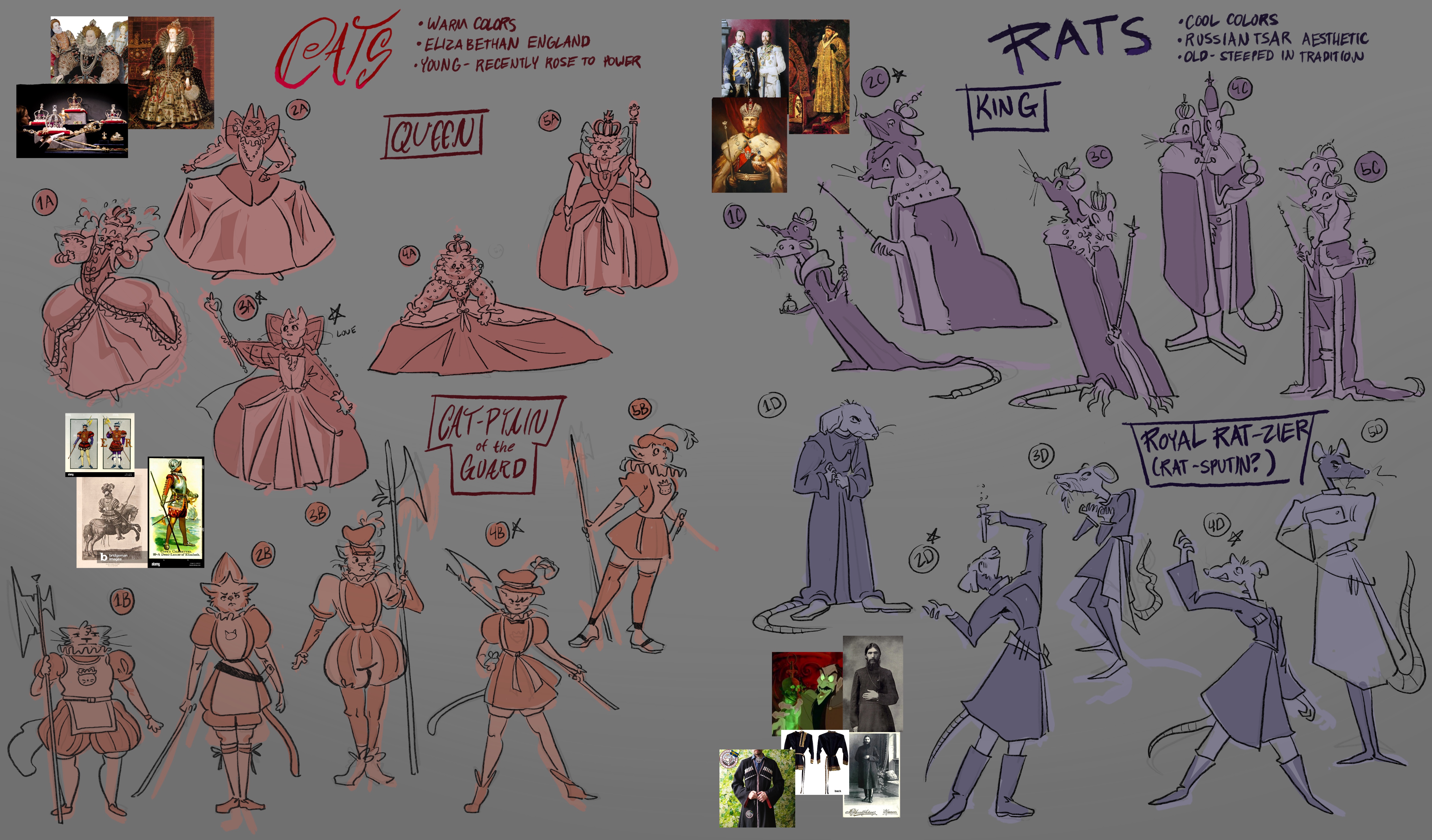Click the circled 5D label
This screenshot has width=1432, height=840.
(x=1375, y=430)
